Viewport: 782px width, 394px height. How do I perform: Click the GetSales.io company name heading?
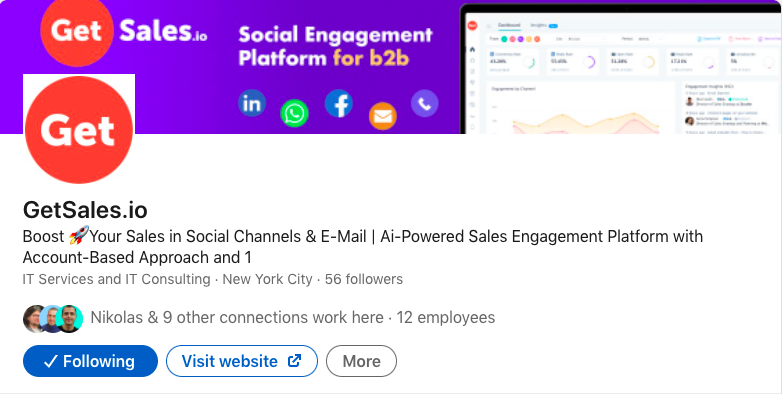pyautogui.click(x=85, y=210)
